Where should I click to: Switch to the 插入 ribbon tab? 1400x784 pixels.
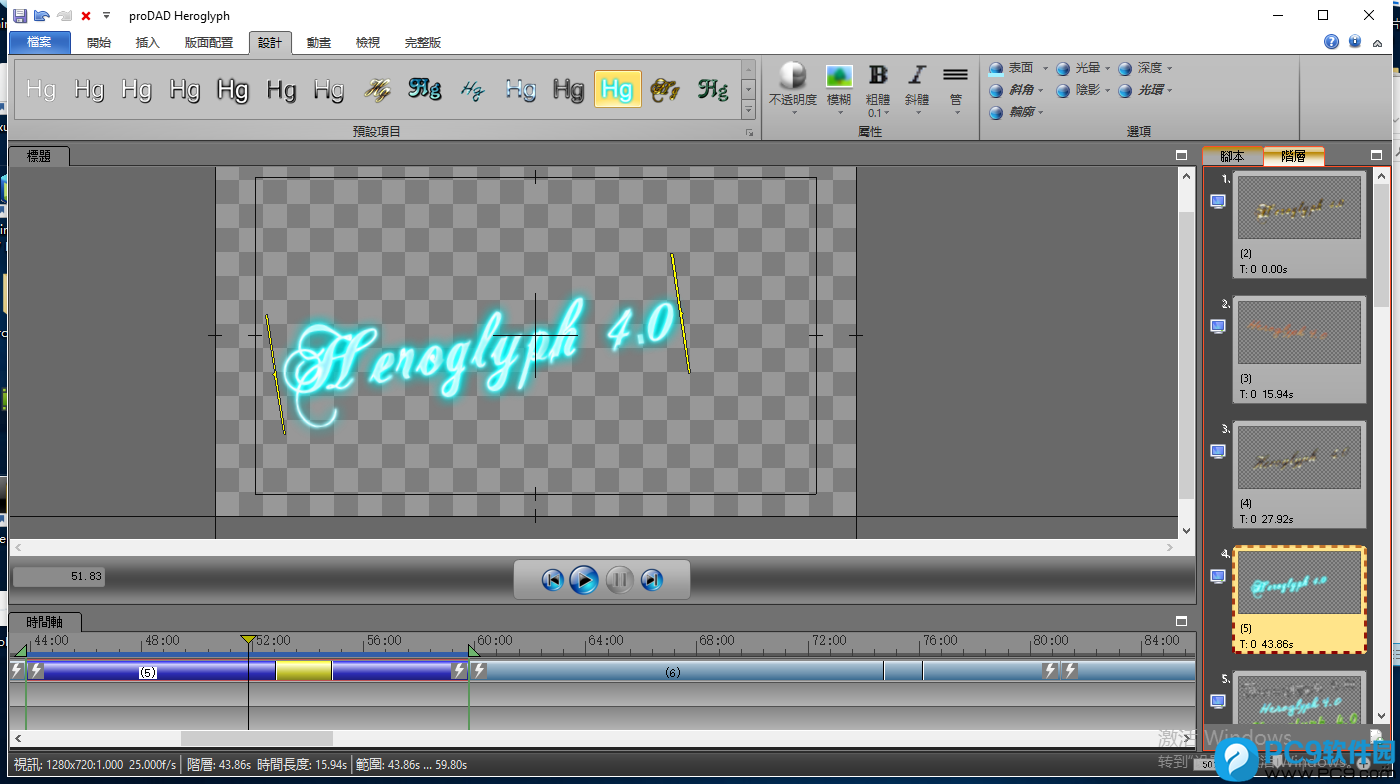(148, 43)
